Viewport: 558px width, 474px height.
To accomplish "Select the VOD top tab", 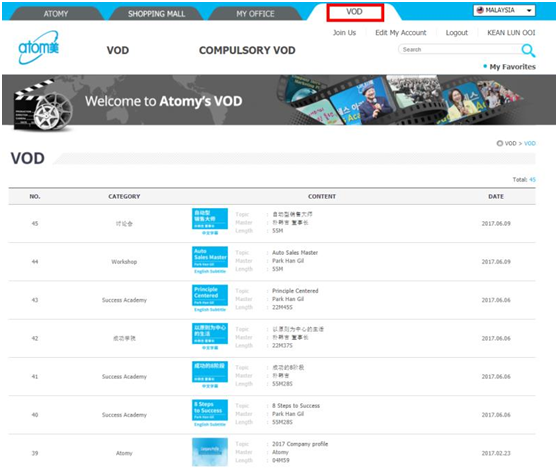I will [354, 12].
